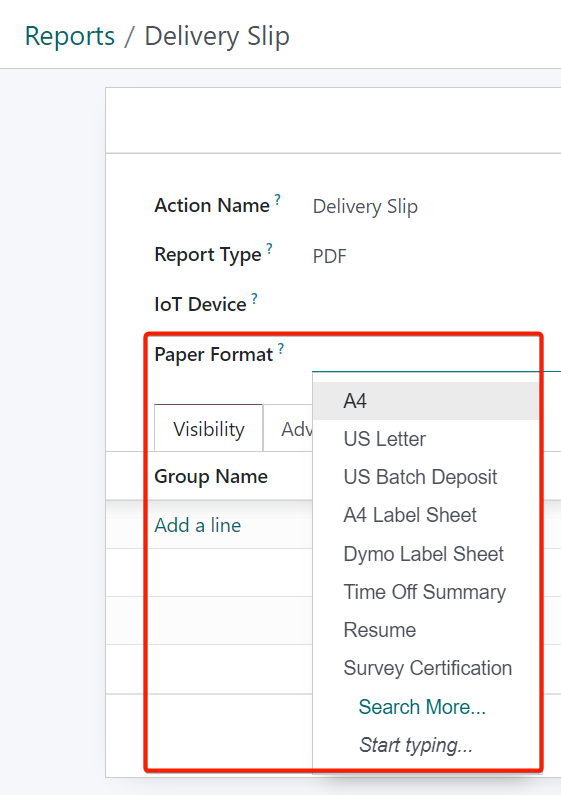Viewport: 561px width, 795px height.
Task: Select A4 Label Sheet option
Action: (x=425, y=515)
